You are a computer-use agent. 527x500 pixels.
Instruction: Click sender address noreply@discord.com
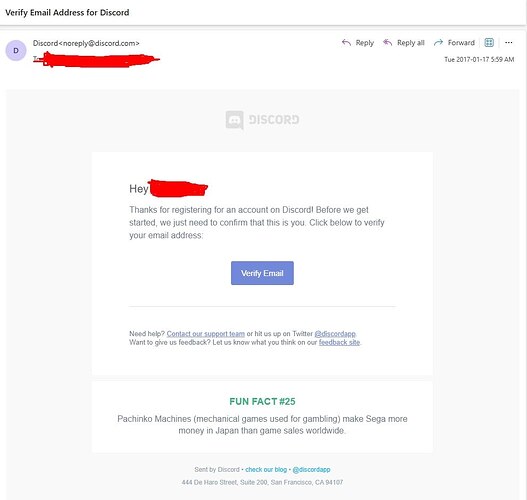99,43
